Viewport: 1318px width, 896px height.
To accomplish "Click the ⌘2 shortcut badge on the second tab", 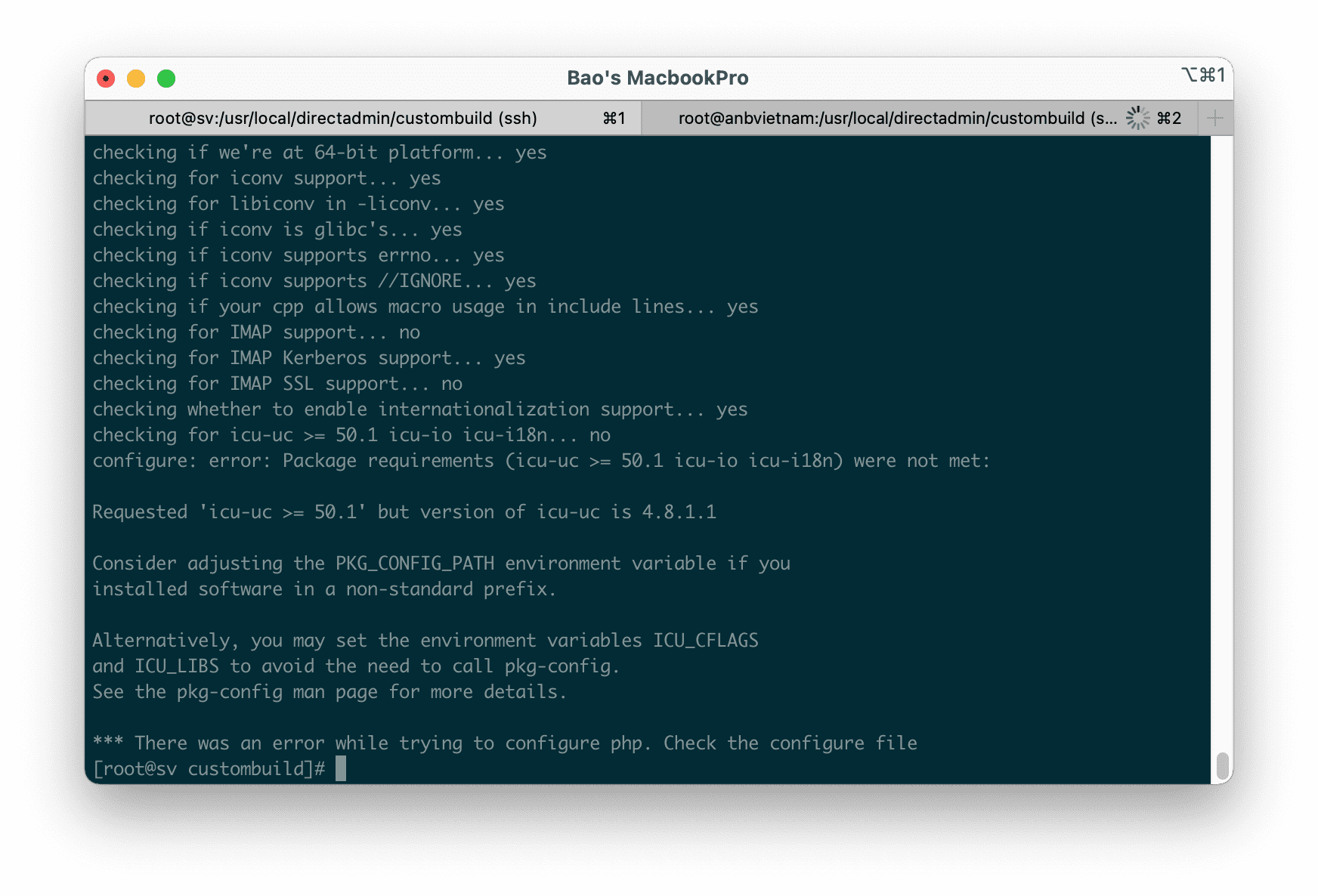I will 1170,117.
